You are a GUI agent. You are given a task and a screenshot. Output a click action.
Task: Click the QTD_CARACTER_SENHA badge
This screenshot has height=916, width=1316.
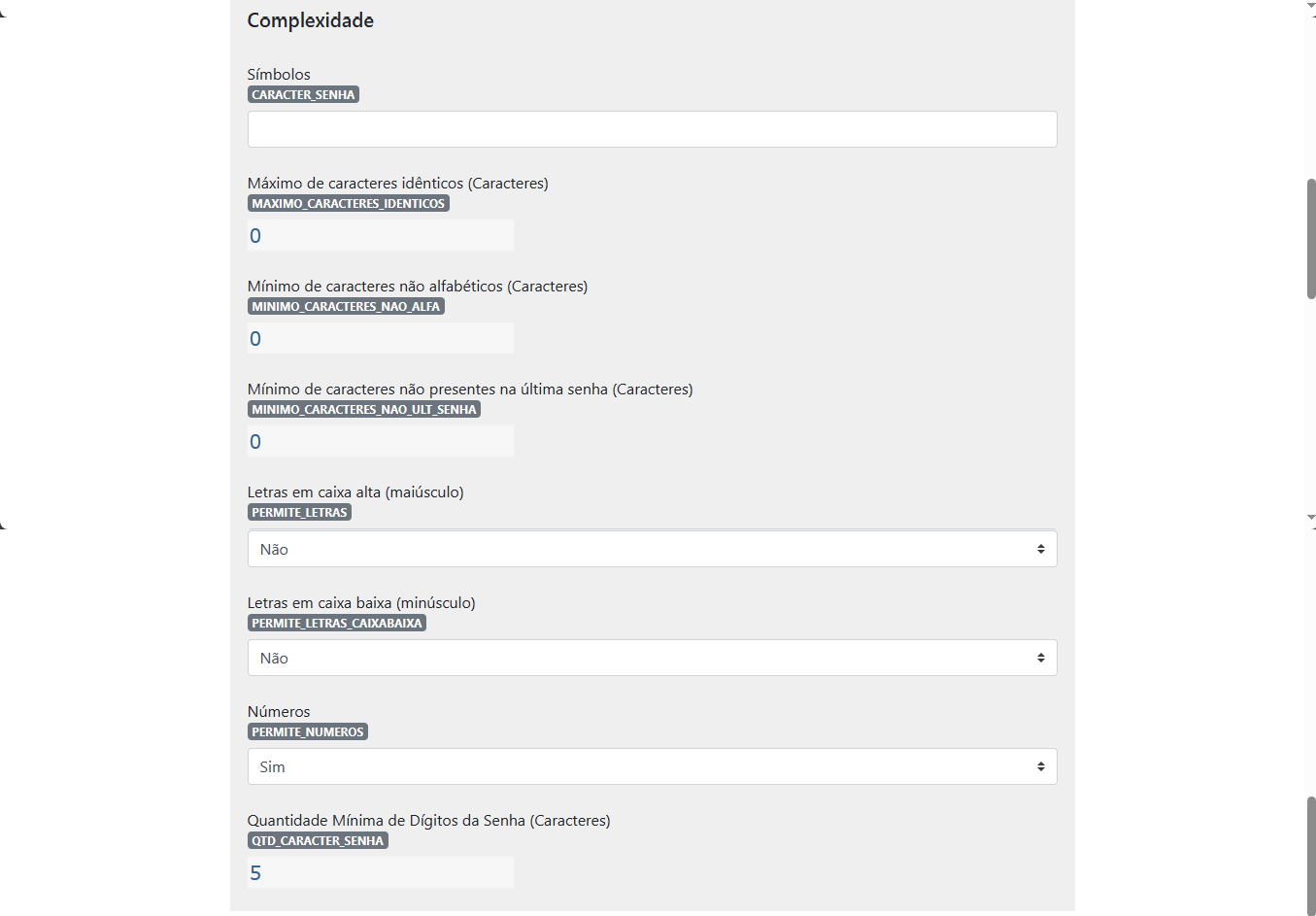point(318,840)
